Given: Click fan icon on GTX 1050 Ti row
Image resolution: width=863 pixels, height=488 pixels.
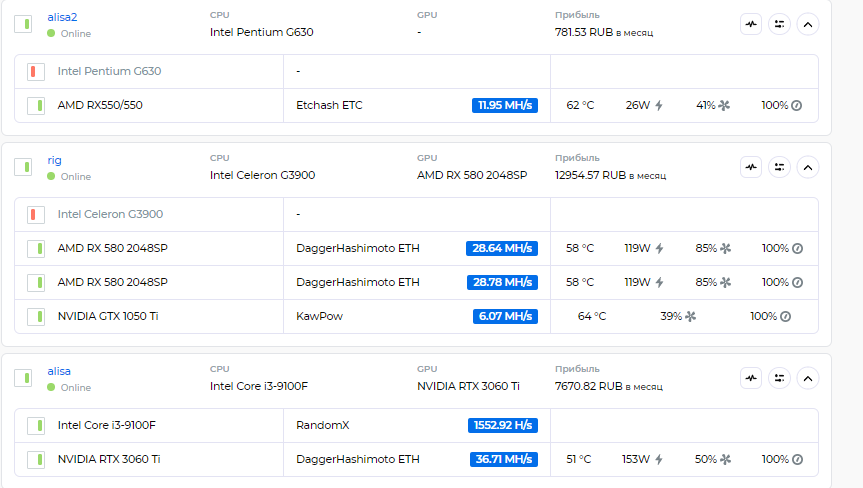Looking at the screenshot, I should pos(691,316).
